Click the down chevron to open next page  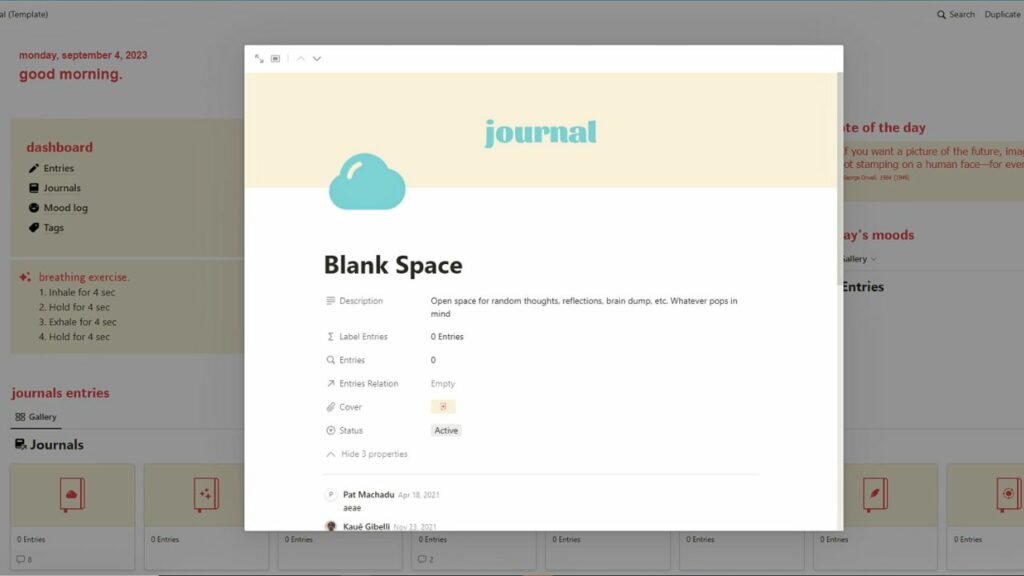point(317,58)
